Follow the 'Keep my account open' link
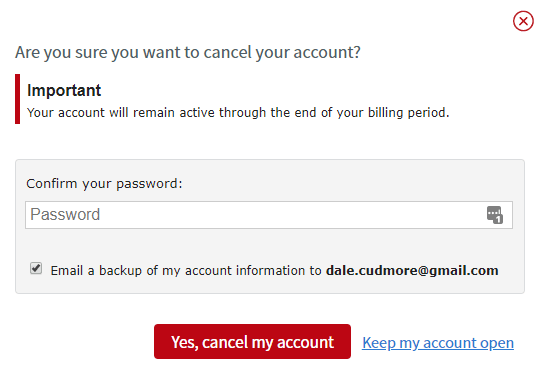 [x=438, y=343]
